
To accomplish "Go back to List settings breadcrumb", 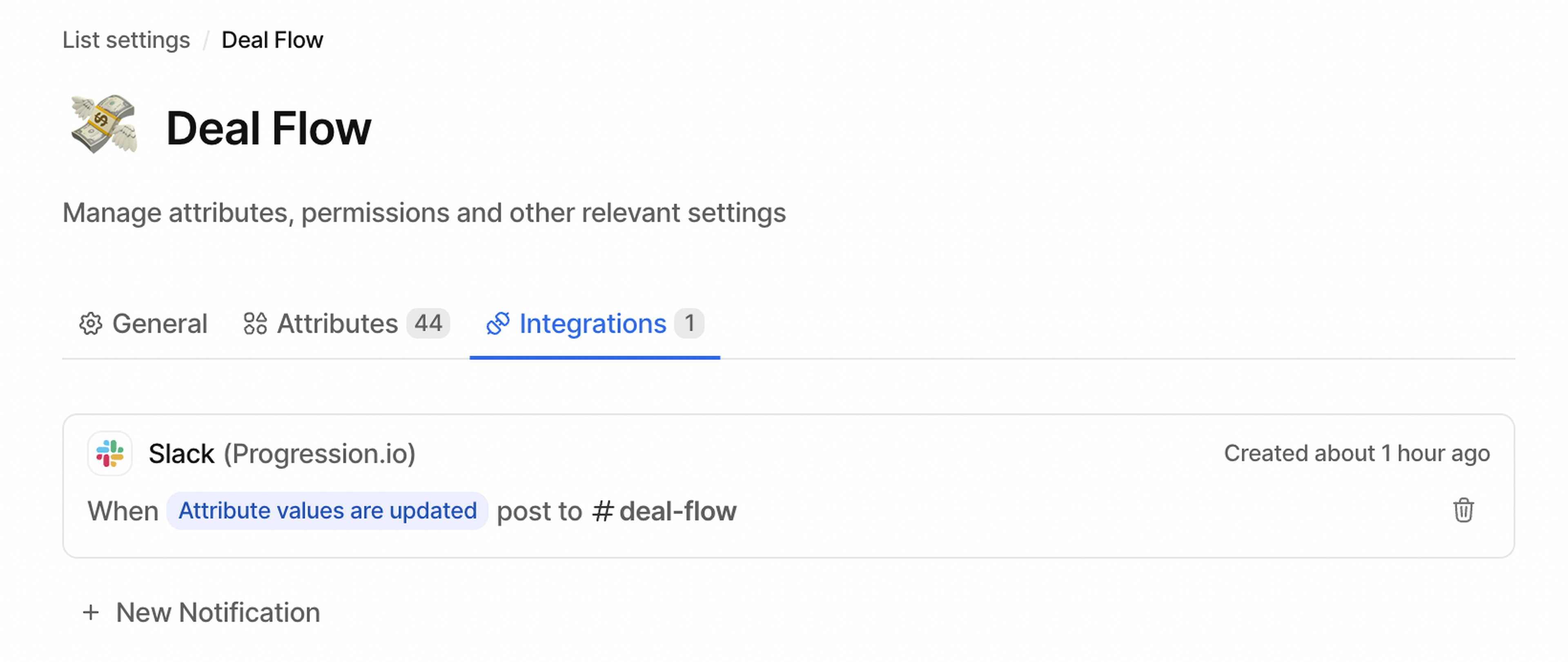I will pos(126,40).
